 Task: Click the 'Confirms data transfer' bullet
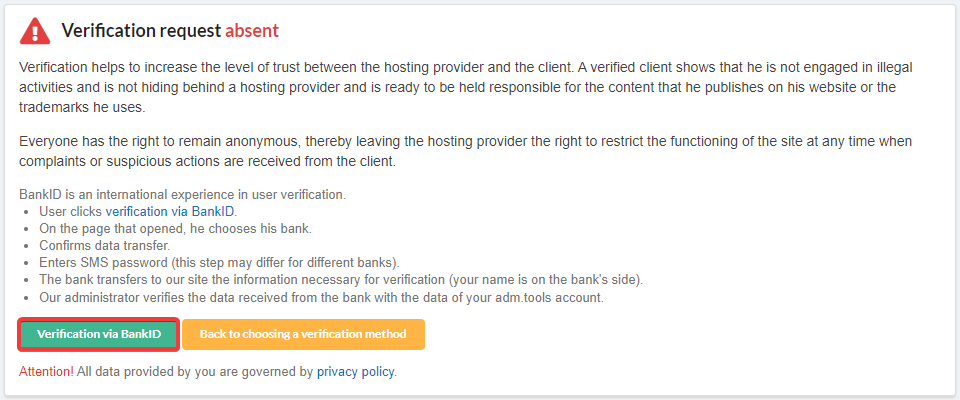105,246
